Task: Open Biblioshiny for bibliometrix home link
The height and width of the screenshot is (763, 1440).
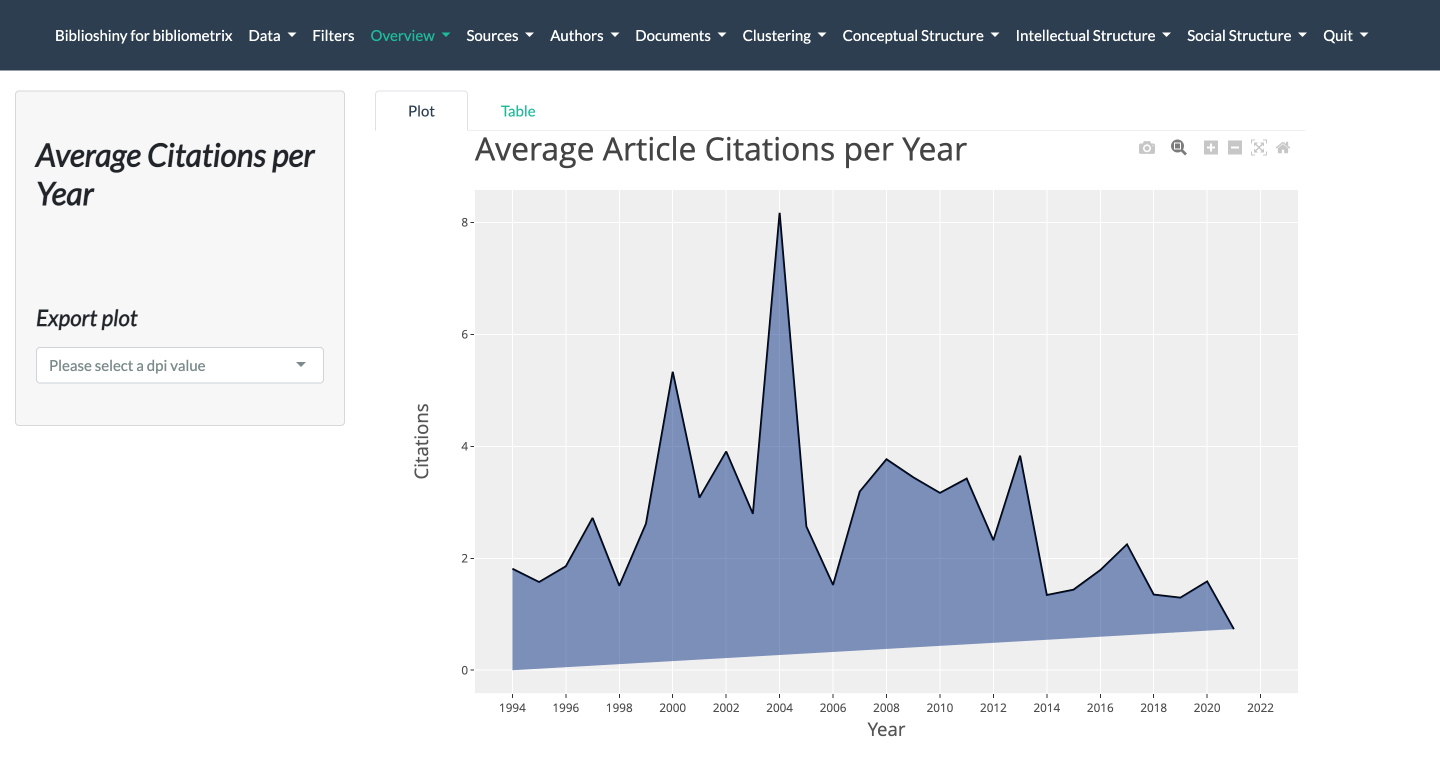Action: tap(144, 35)
